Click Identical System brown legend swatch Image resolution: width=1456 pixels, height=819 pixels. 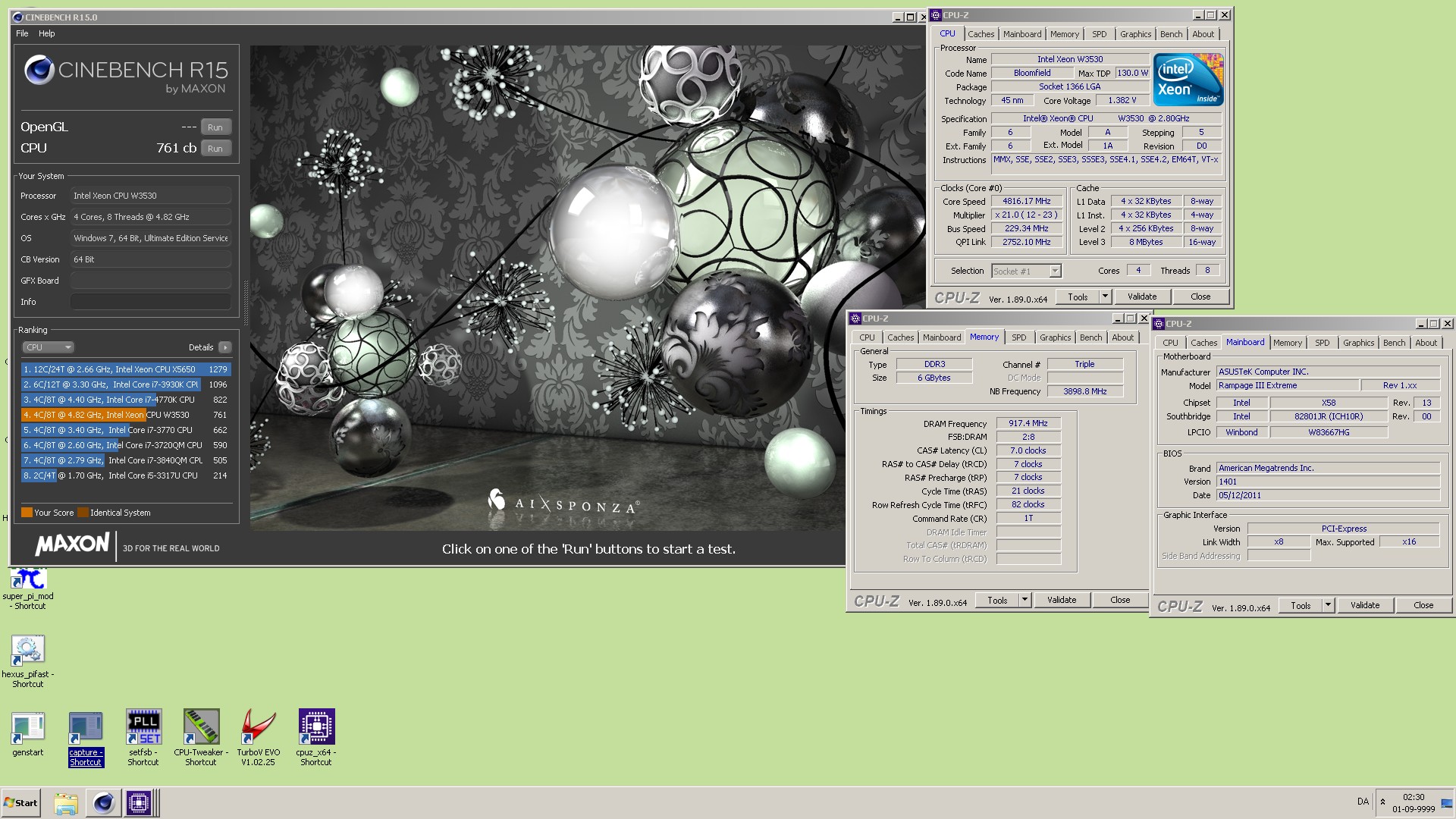click(83, 513)
